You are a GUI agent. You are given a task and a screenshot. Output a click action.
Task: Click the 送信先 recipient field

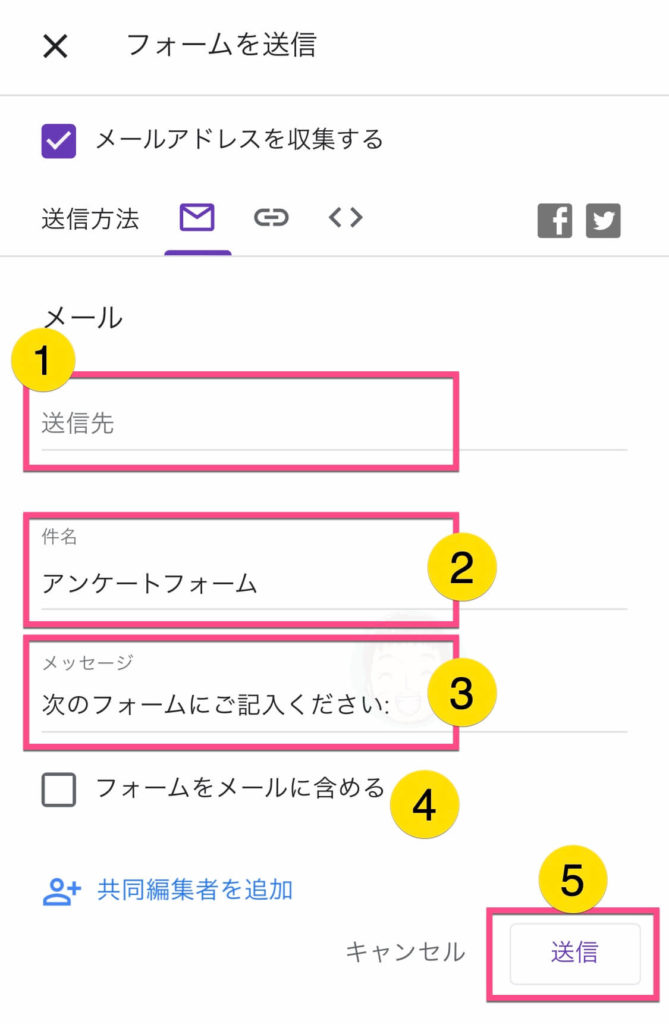click(x=334, y=423)
